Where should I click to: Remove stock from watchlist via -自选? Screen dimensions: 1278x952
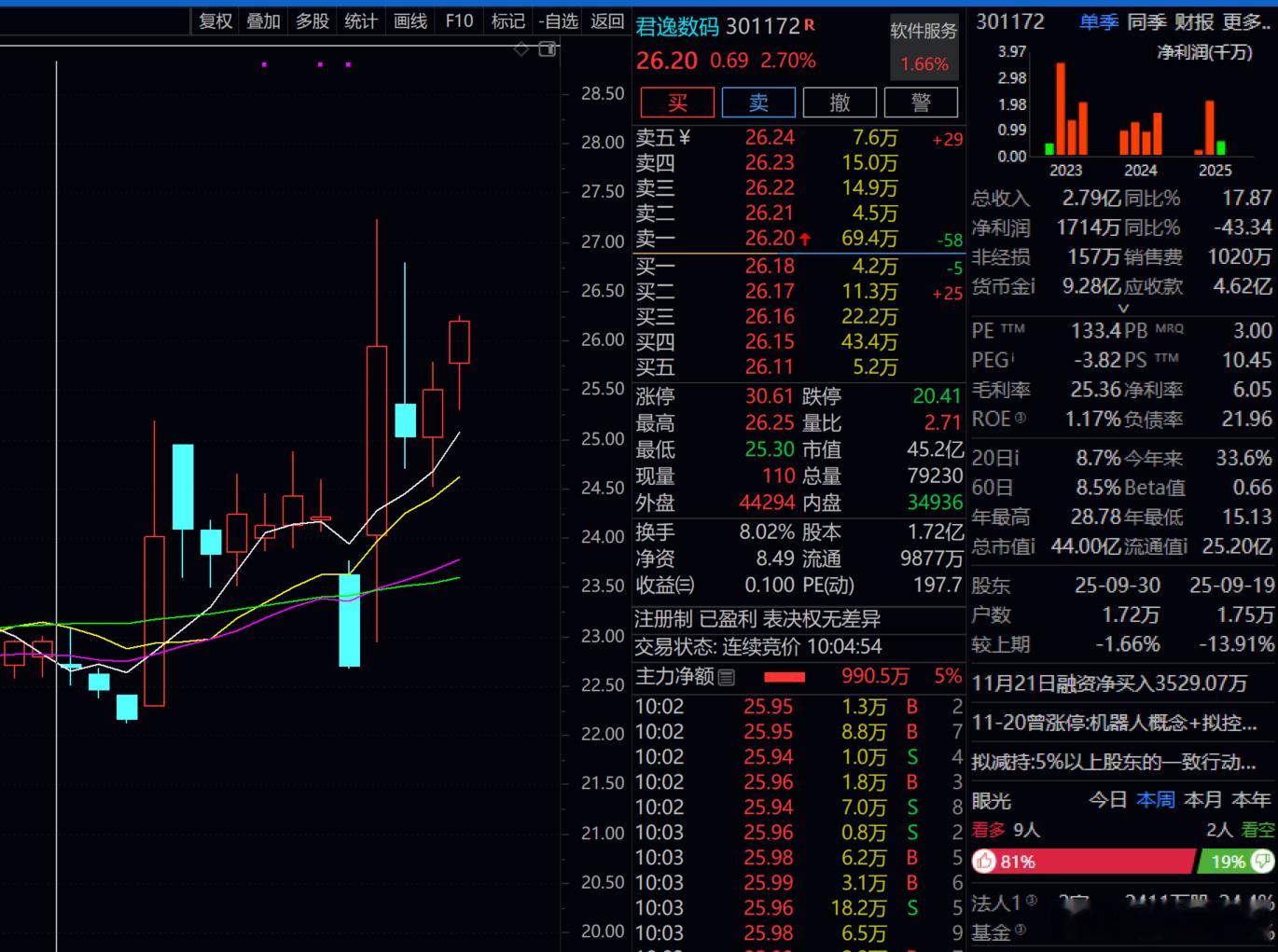[559, 21]
